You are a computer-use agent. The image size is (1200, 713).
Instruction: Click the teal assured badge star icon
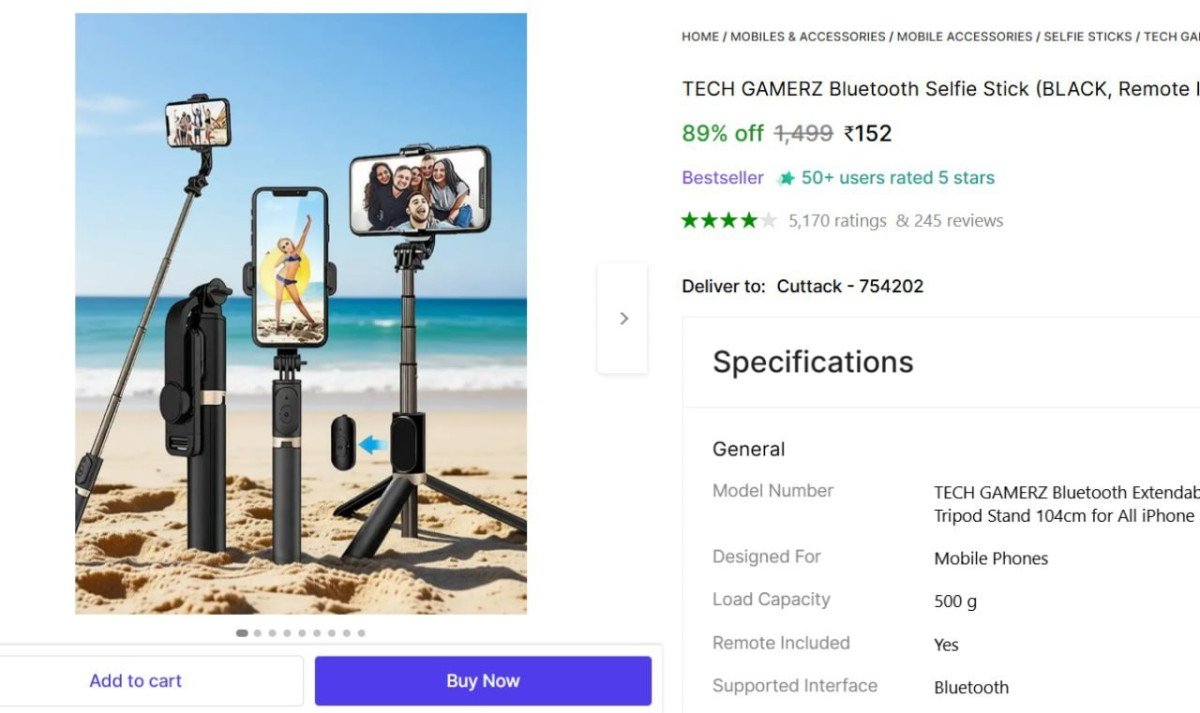(x=789, y=177)
